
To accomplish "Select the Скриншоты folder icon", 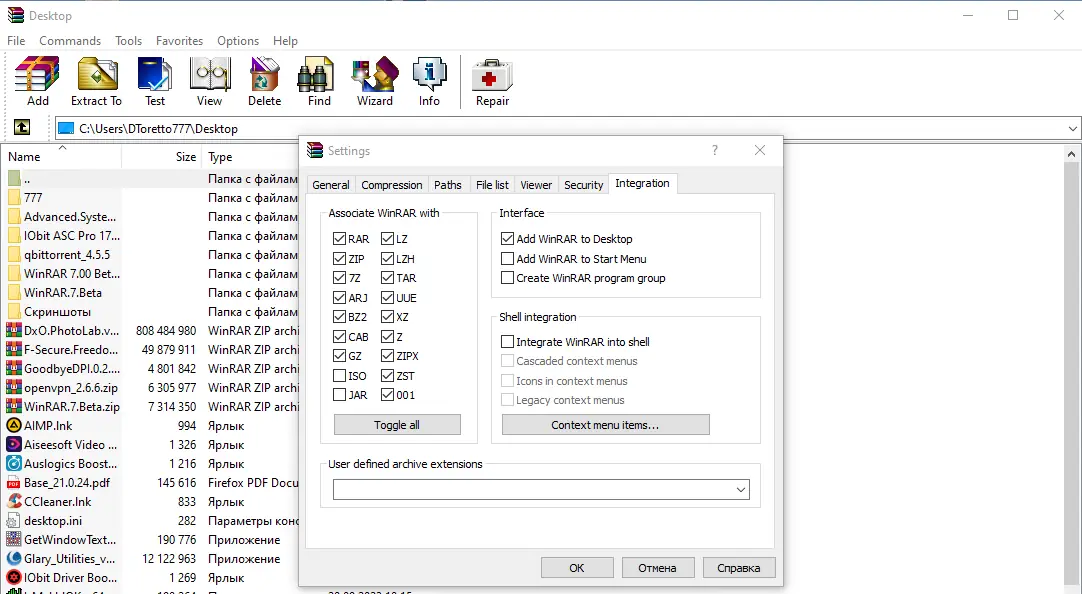I will [x=14, y=312].
